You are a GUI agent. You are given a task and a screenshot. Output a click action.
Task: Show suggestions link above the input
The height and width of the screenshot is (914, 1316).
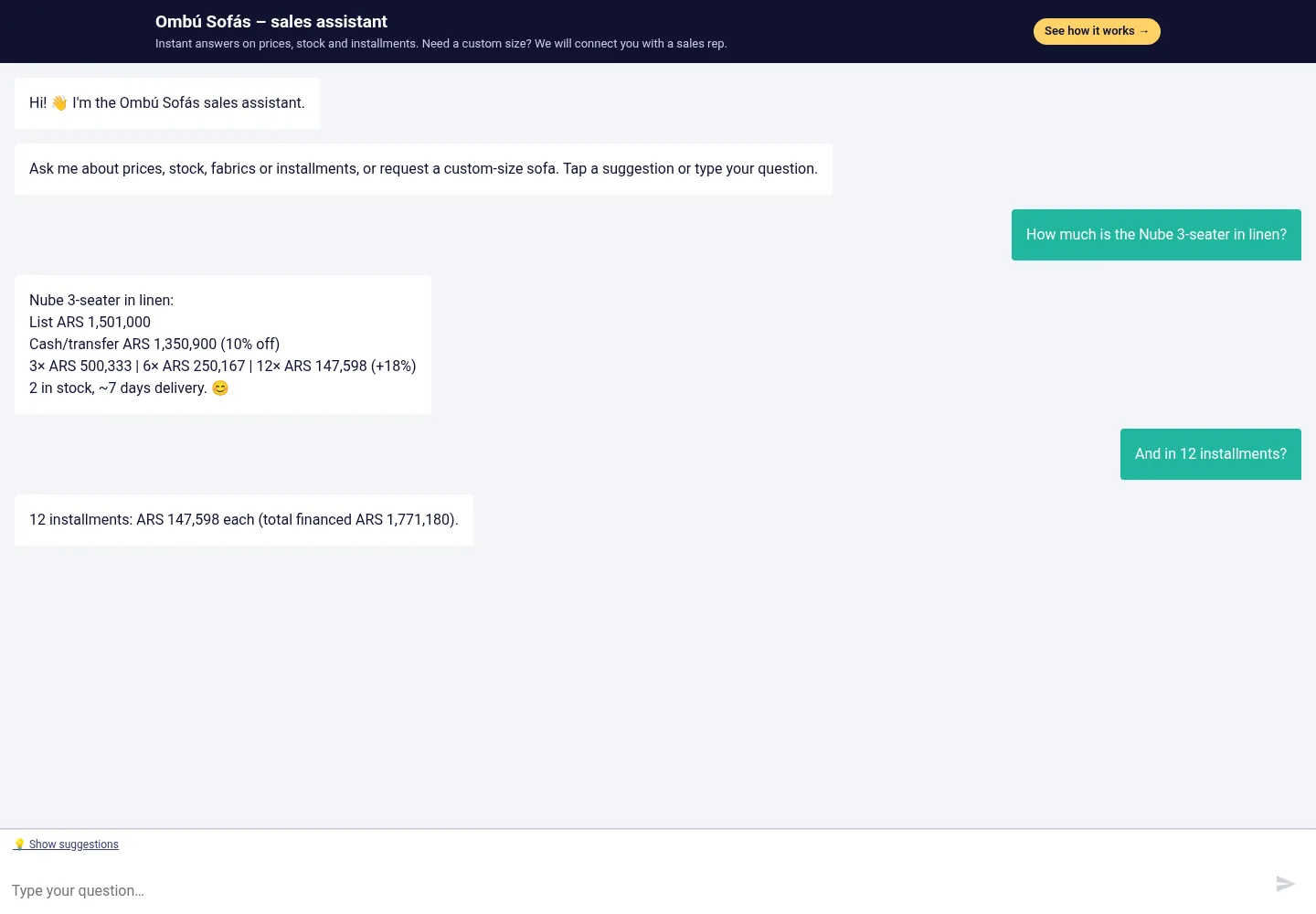[x=66, y=845]
